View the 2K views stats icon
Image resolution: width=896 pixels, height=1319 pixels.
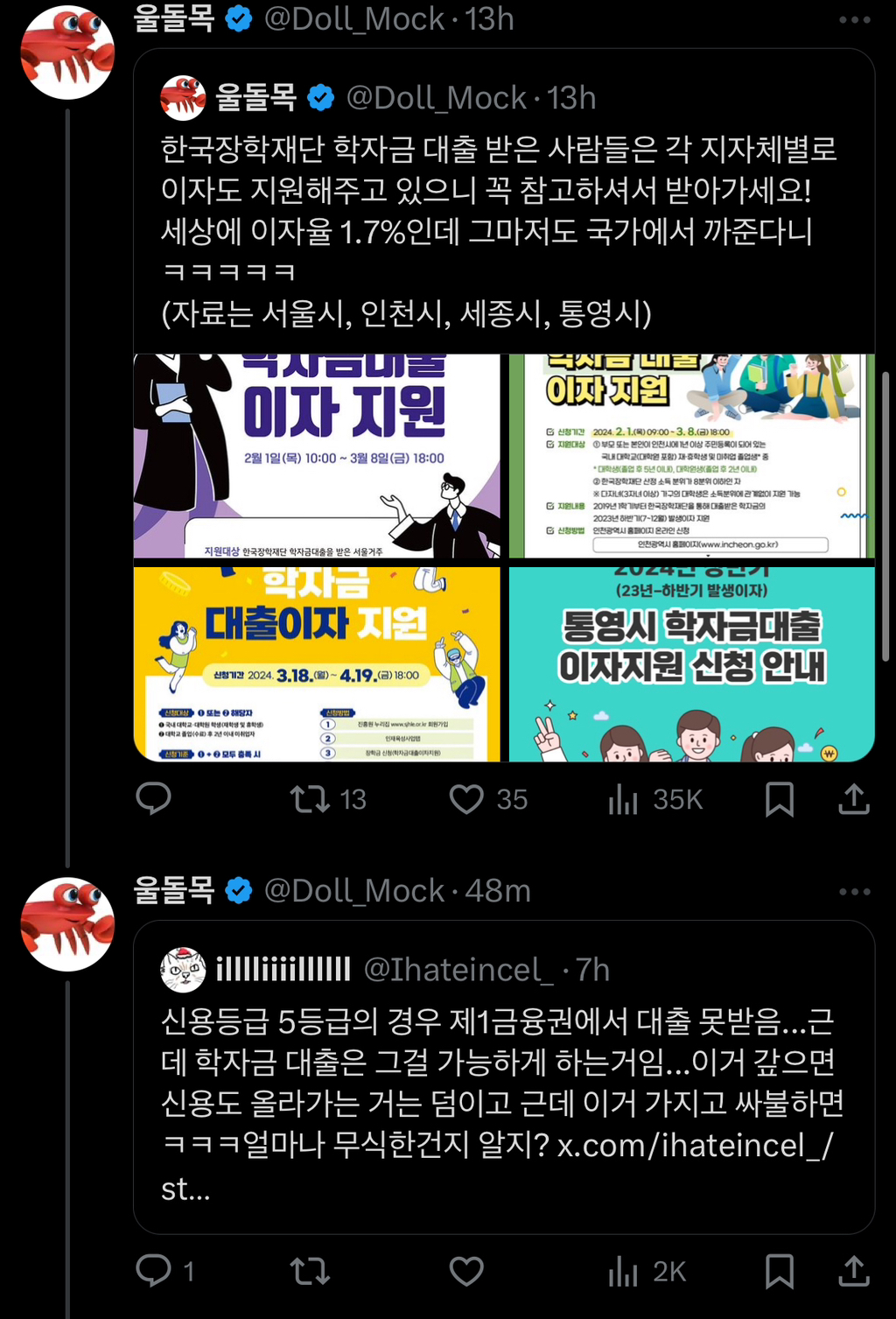[x=623, y=1271]
